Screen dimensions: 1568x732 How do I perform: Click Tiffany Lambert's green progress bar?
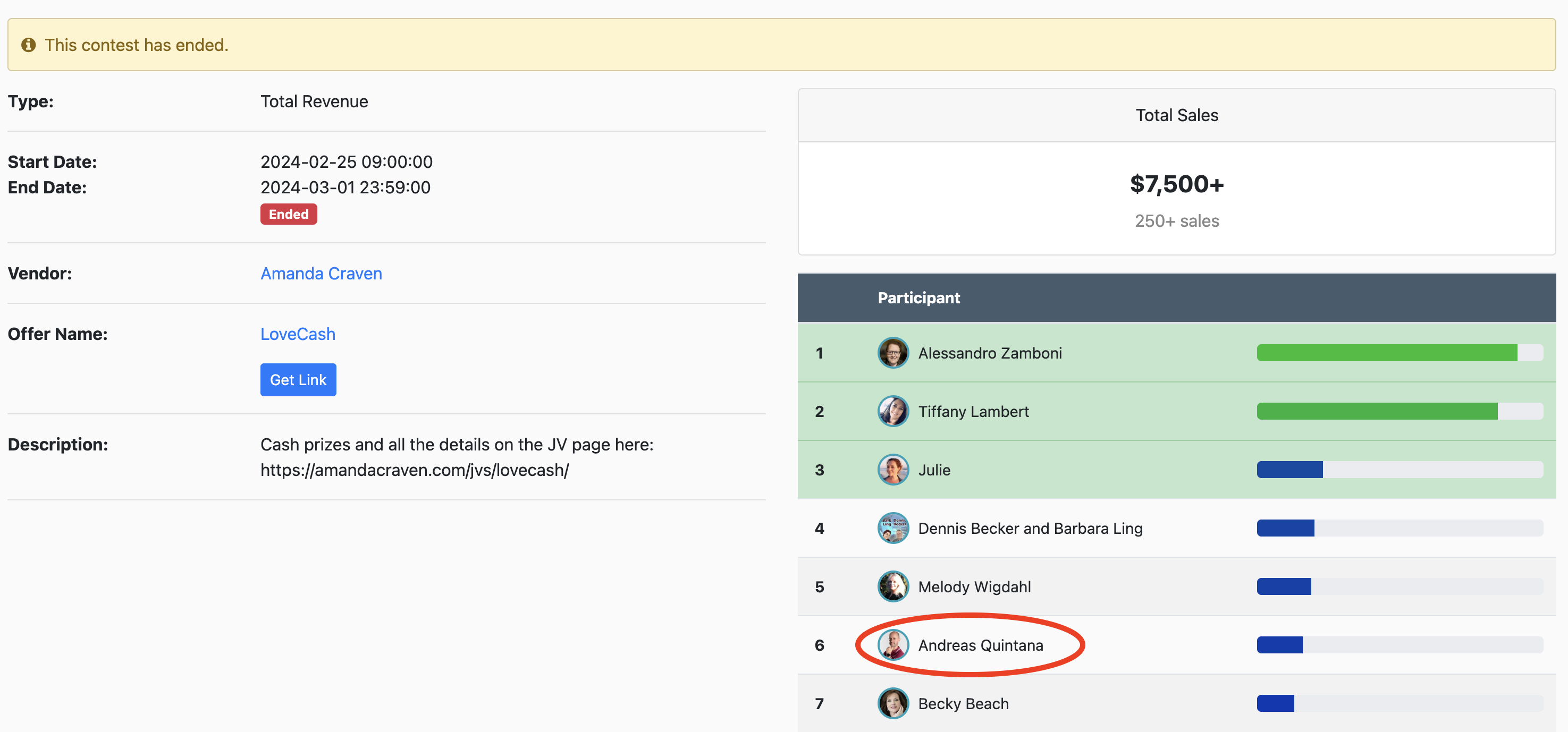pos(1377,411)
